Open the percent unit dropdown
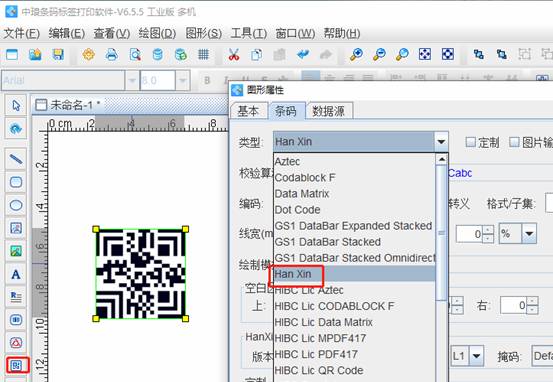The image size is (553, 382). 529,234
